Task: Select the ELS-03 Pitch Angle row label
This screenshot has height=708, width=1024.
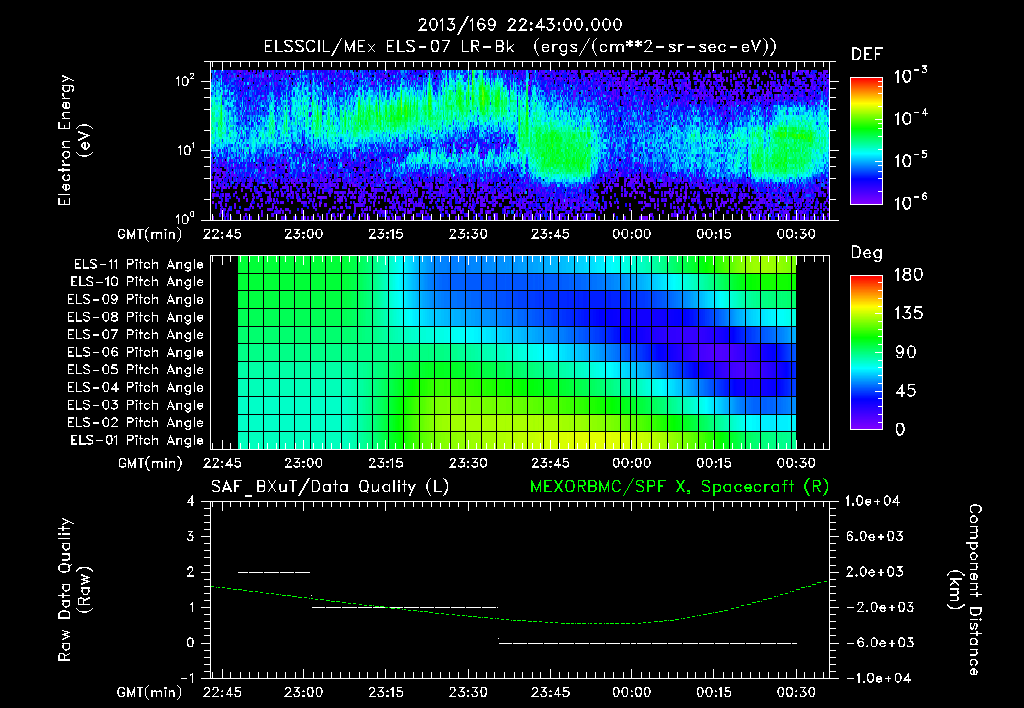Action: (x=136, y=405)
